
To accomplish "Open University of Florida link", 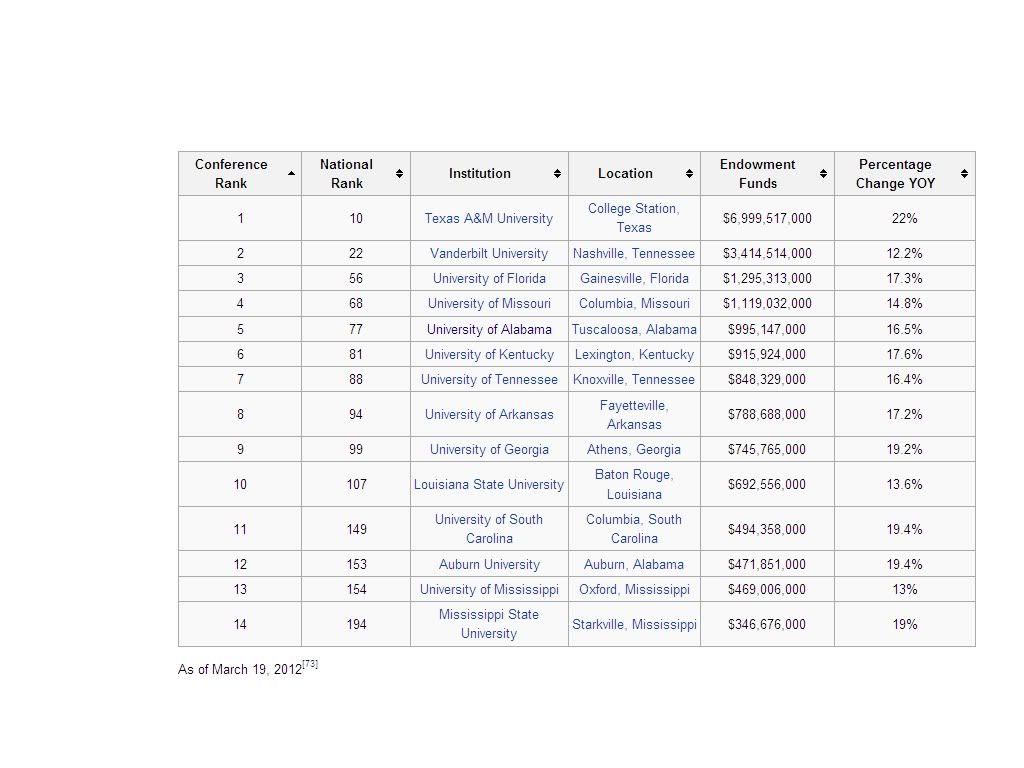I will 489,279.
